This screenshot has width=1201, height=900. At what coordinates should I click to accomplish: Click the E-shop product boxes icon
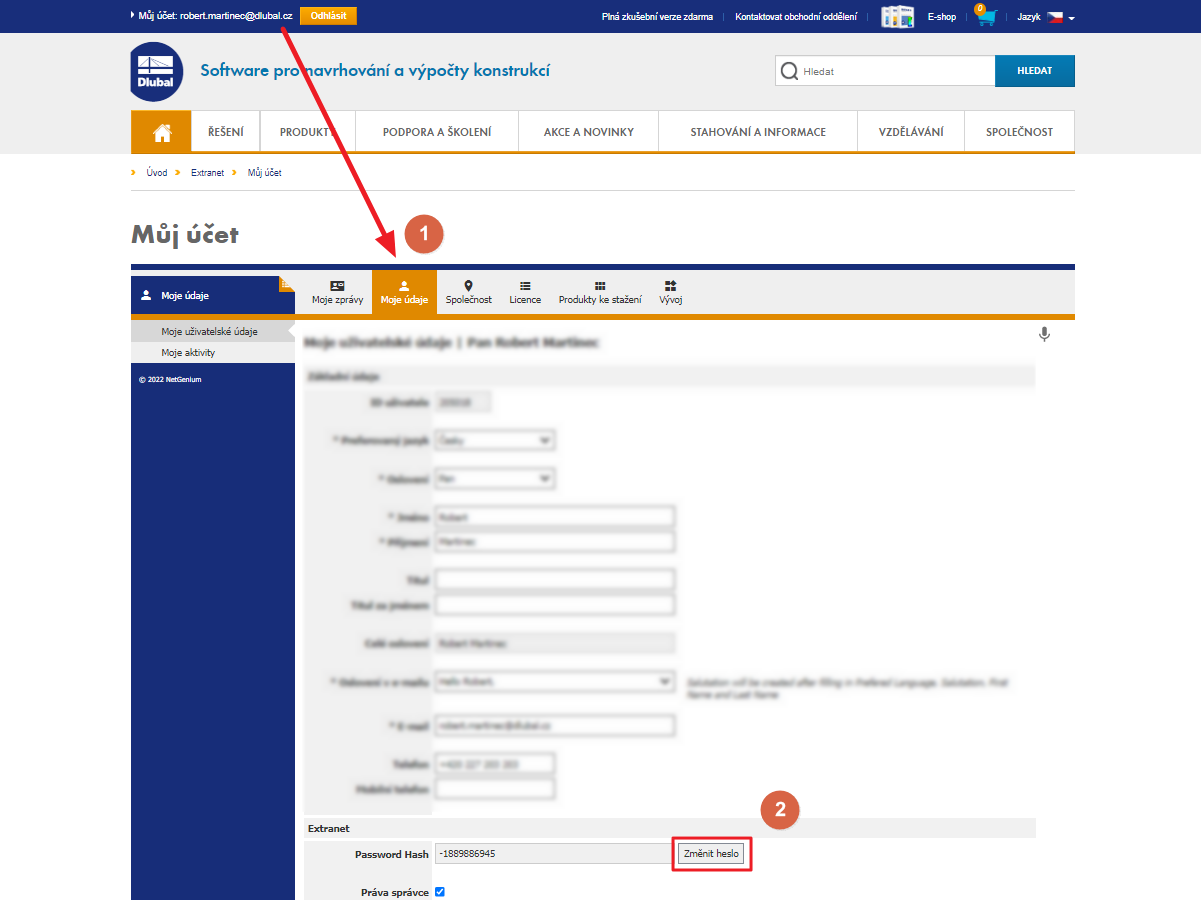pyautogui.click(x=897, y=16)
